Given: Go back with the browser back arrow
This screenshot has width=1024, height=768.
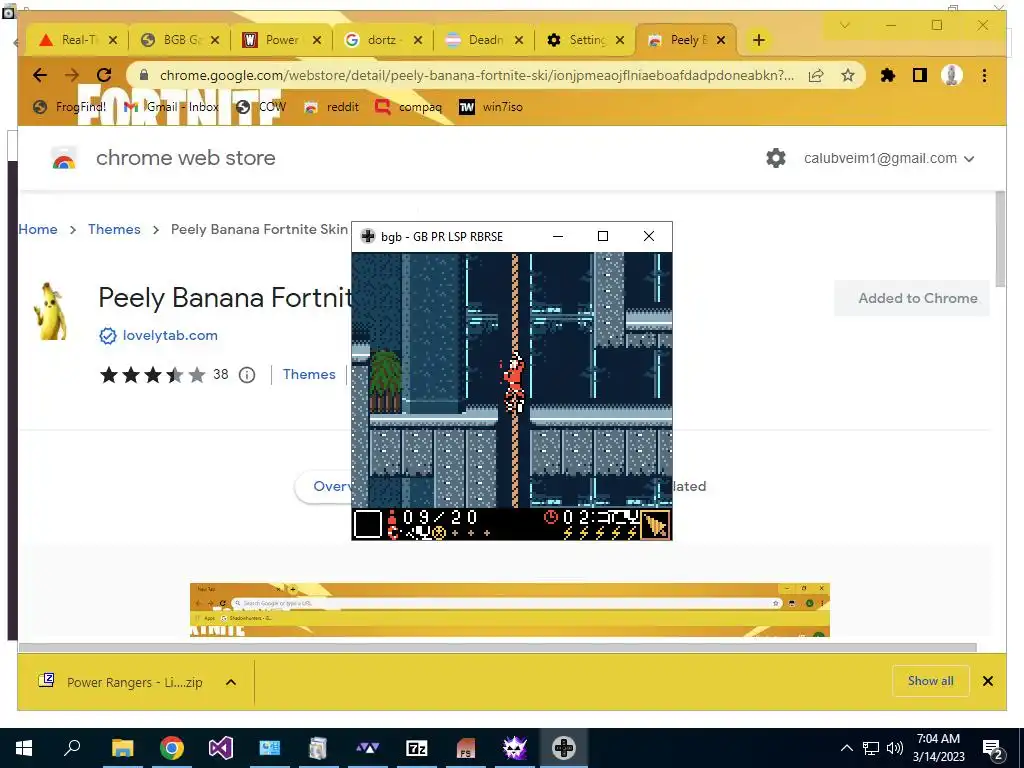Looking at the screenshot, I should (40, 75).
